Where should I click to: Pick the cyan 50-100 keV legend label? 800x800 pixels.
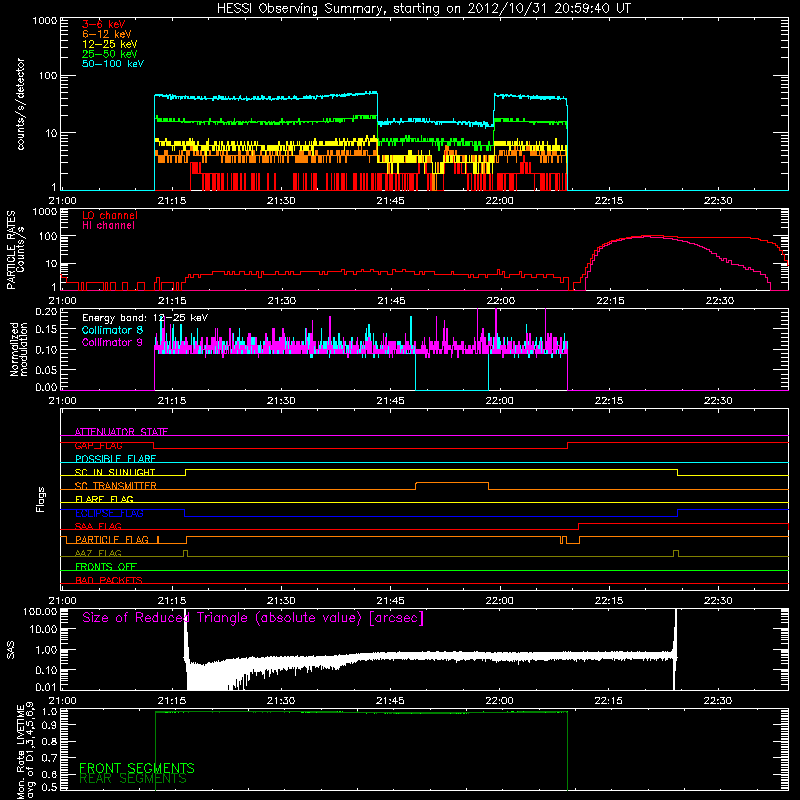(113, 64)
